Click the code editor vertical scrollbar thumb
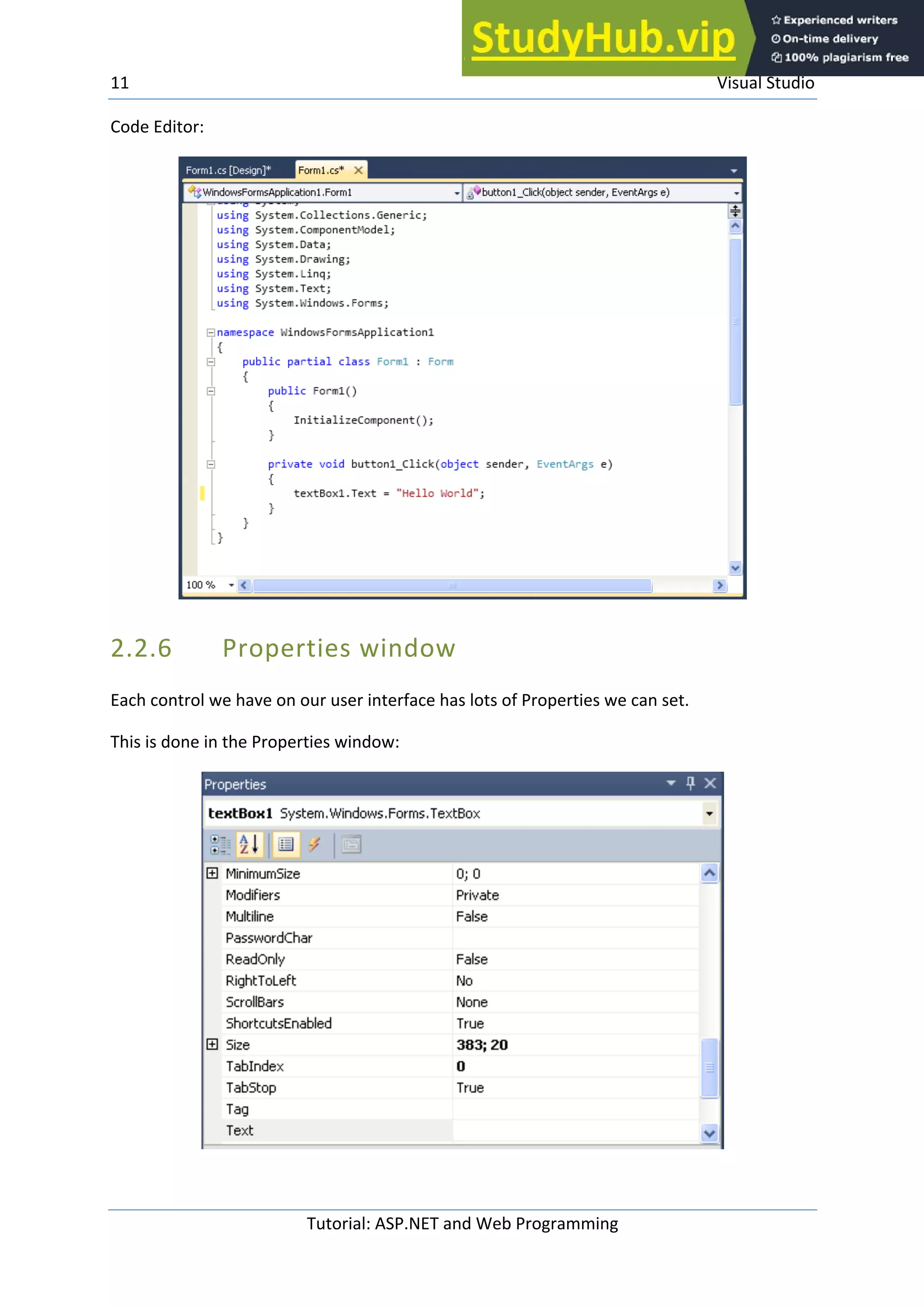 (735, 321)
